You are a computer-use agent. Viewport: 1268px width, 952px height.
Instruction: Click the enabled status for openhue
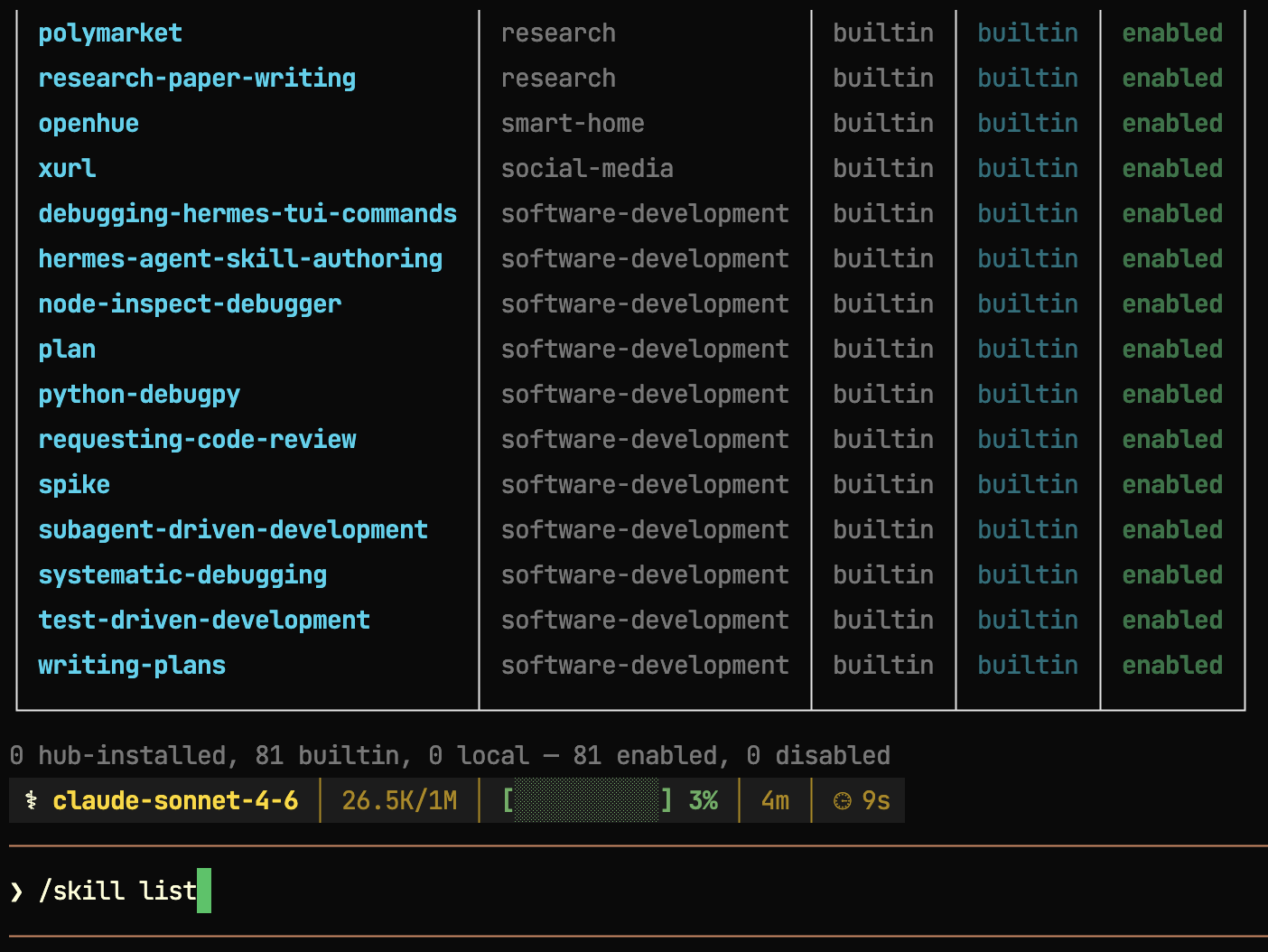coord(1172,124)
